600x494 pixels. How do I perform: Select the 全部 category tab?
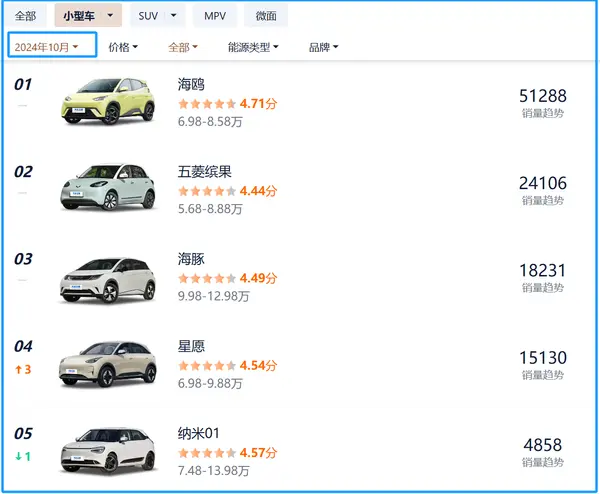coord(25,16)
